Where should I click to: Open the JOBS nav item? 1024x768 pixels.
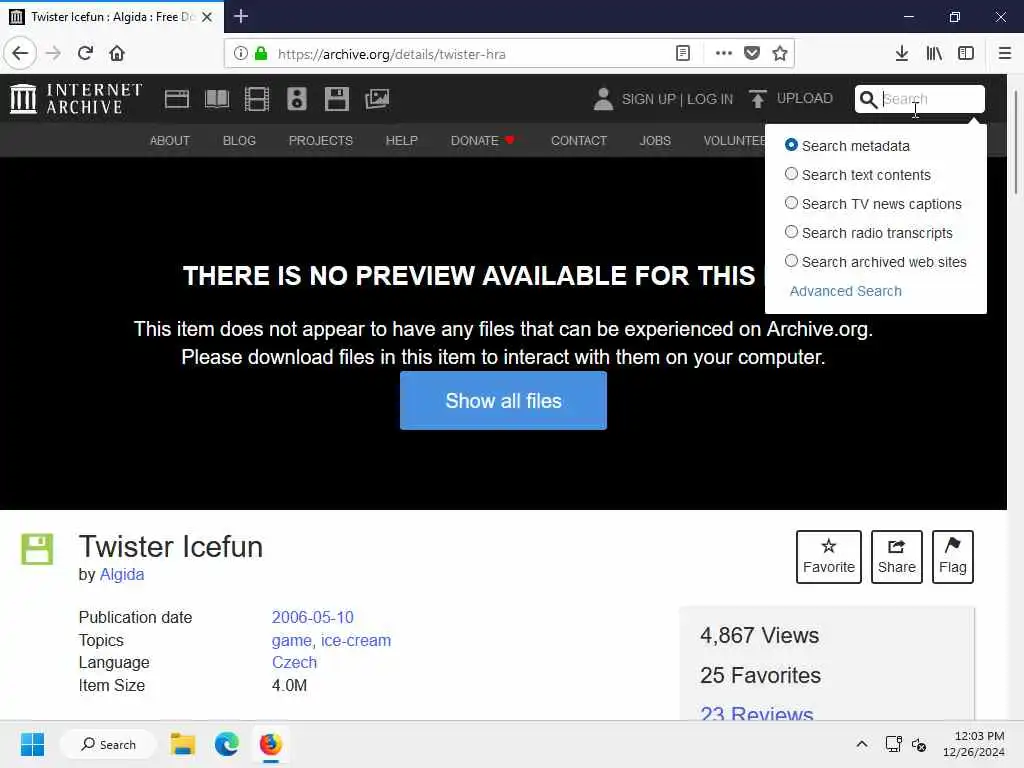click(655, 140)
